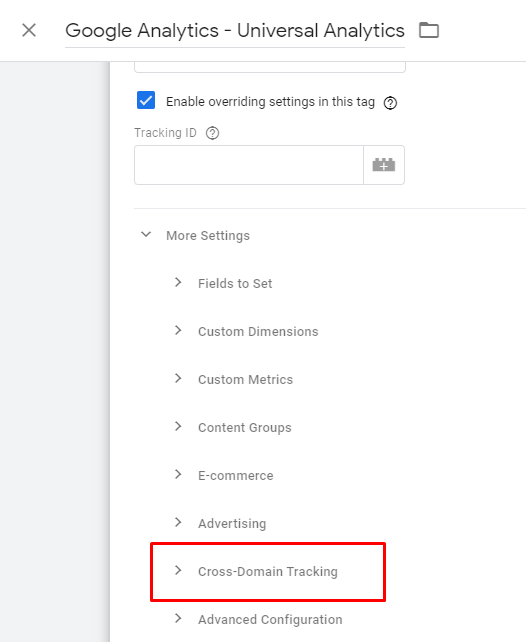Click the Tracking ID input field
Image resolution: width=526 pixels, height=642 pixels.
(249, 165)
